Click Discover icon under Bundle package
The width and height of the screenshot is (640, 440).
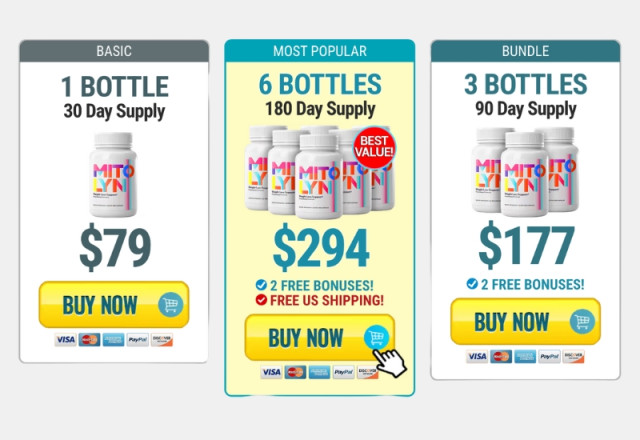573,356
